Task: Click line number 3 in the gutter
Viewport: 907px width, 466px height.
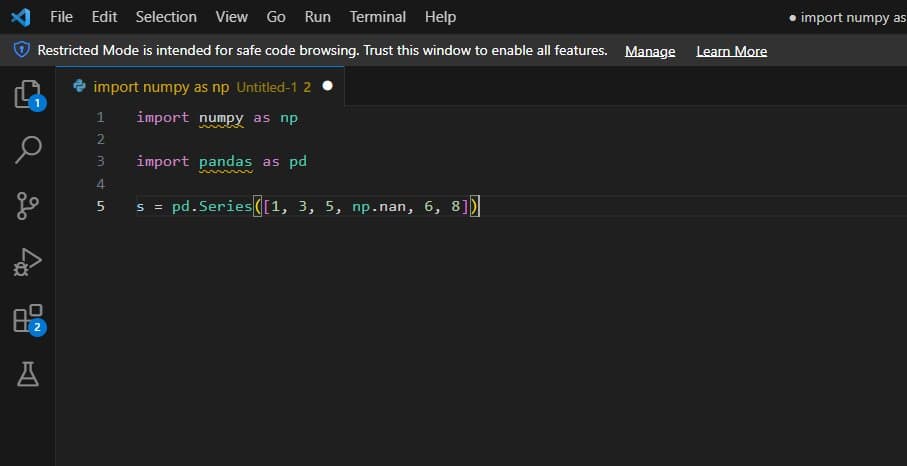Action: (x=101, y=161)
